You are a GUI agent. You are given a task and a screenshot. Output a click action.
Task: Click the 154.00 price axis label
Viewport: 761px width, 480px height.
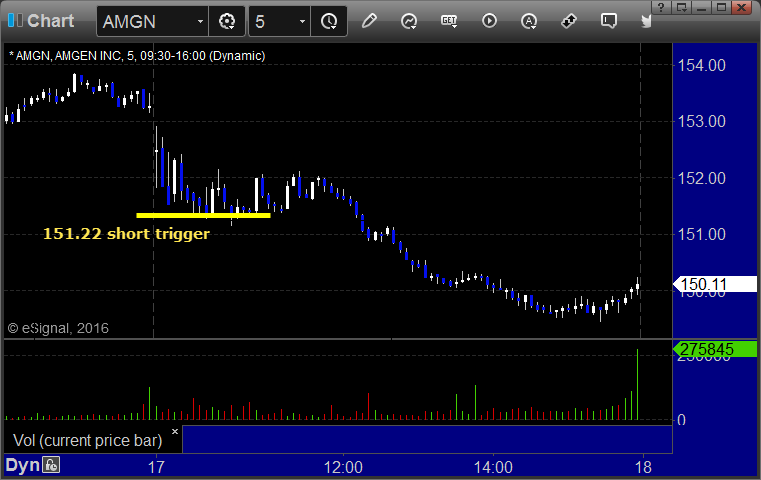(701, 65)
